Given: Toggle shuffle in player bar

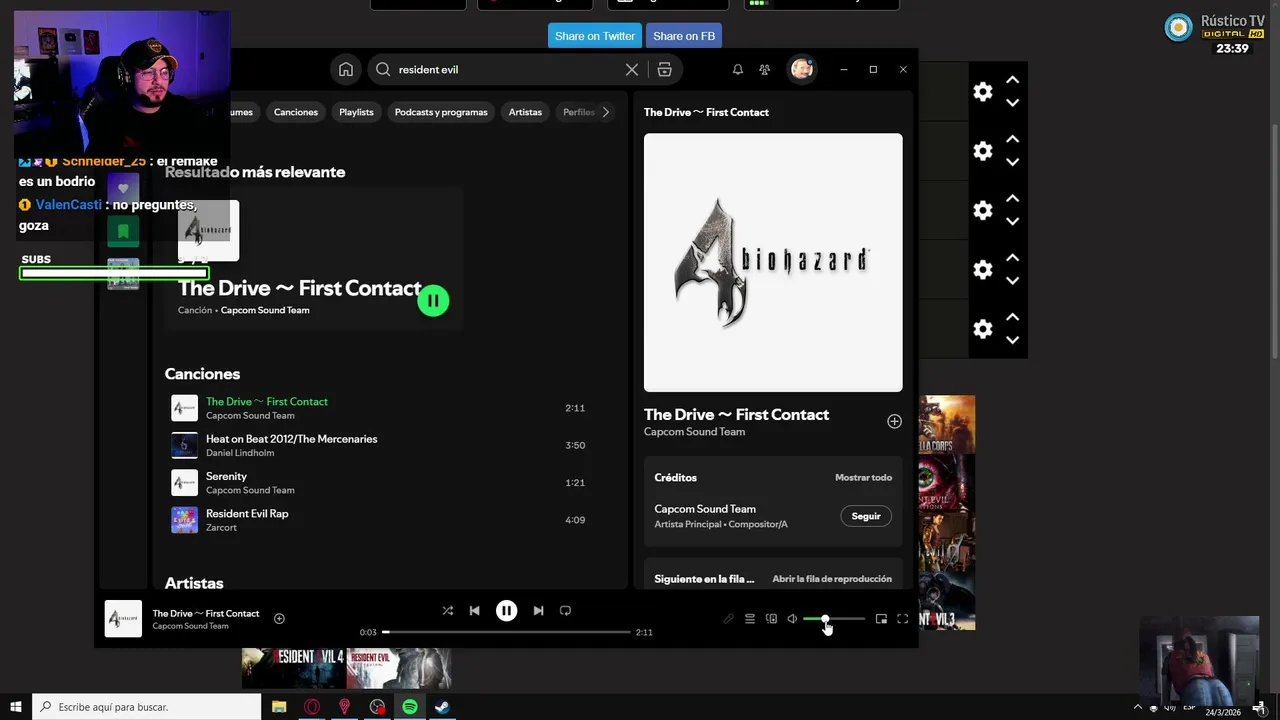Looking at the screenshot, I should tap(447, 611).
